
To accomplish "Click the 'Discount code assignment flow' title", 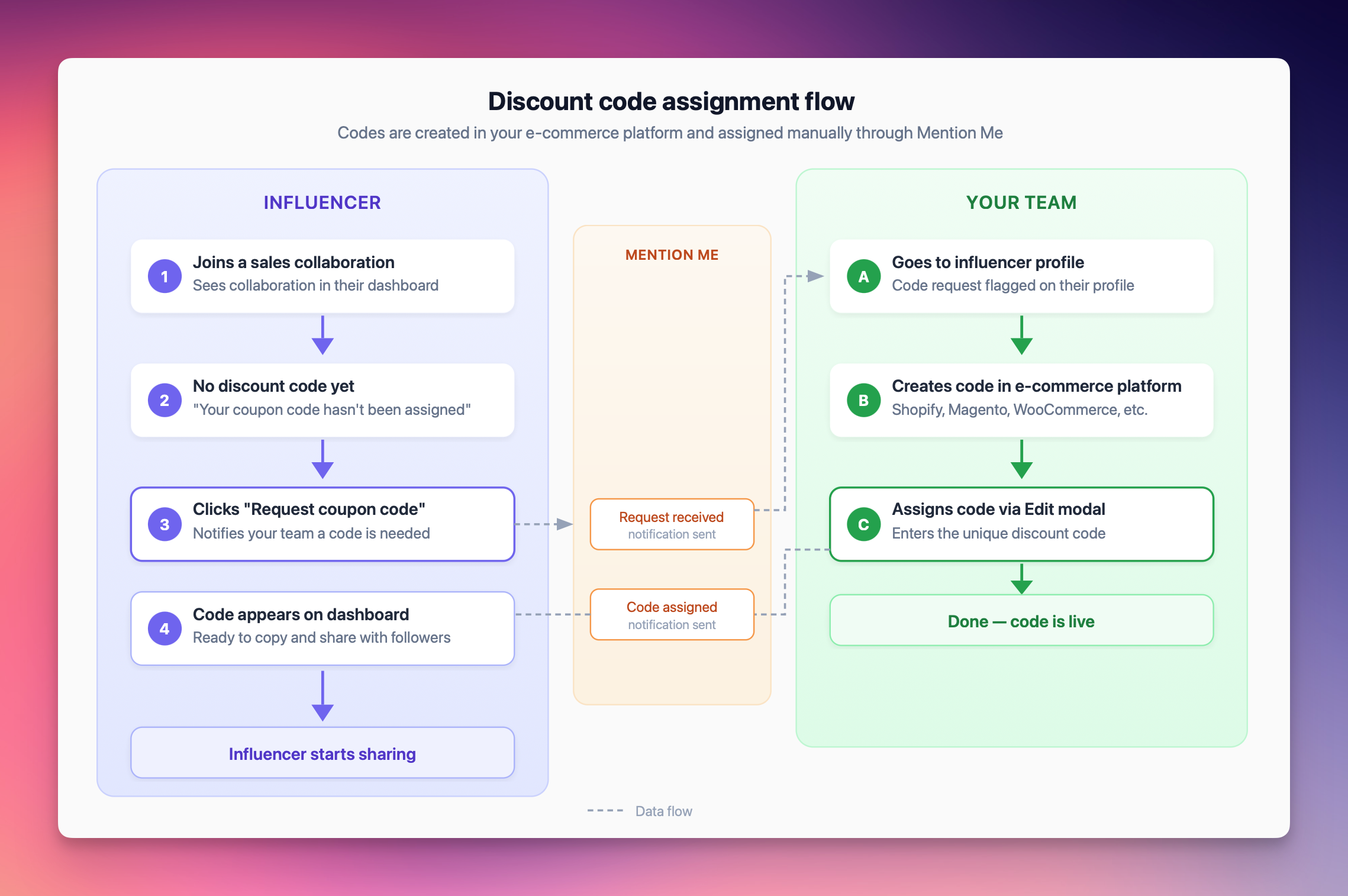I will (x=671, y=101).
